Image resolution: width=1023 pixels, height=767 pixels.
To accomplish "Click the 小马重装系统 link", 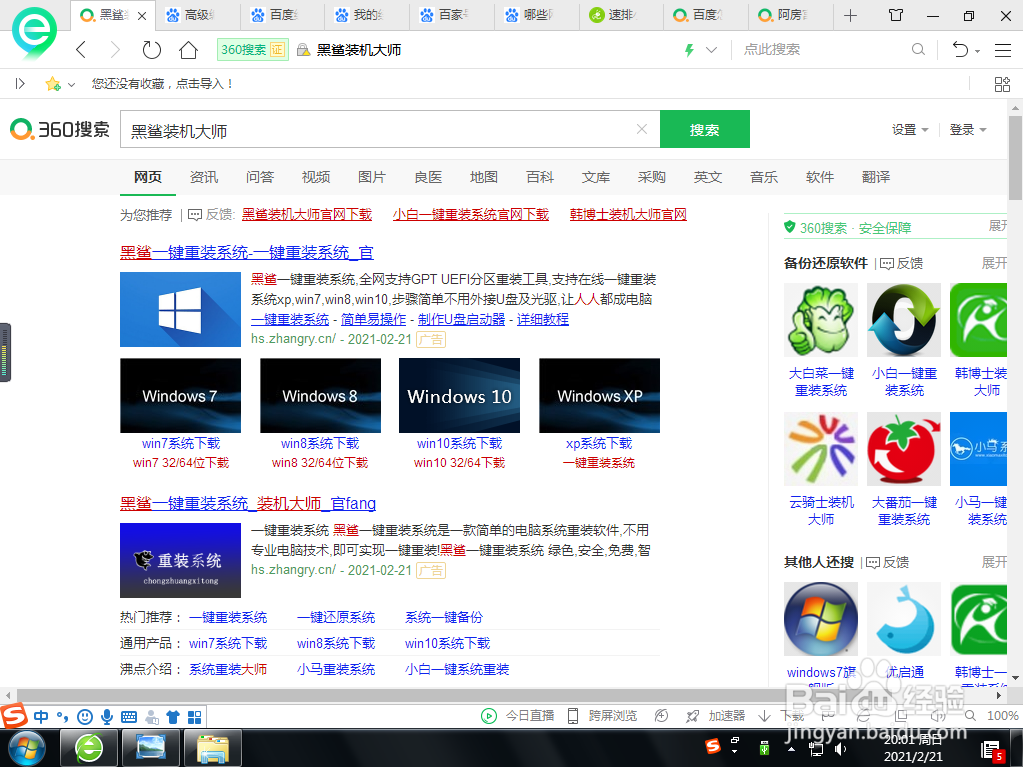I will click(x=336, y=669).
